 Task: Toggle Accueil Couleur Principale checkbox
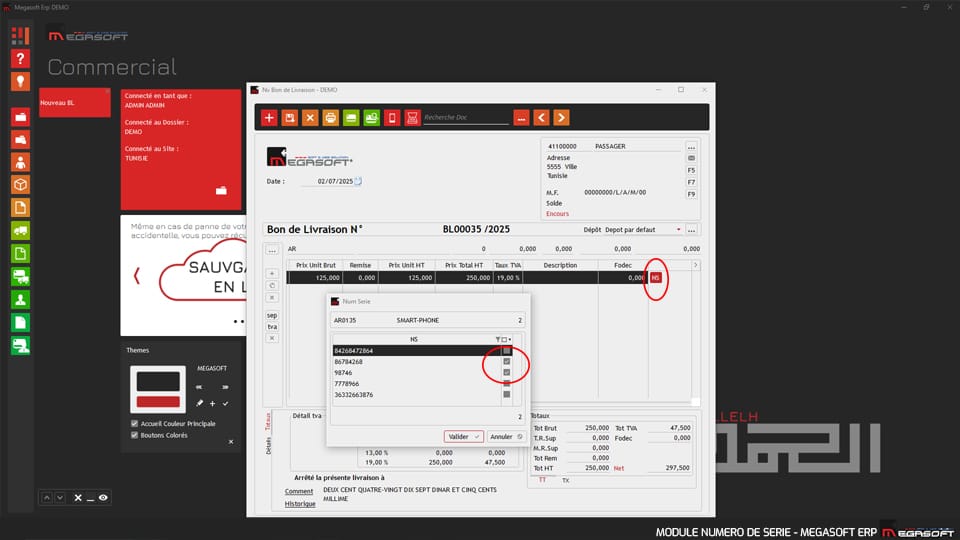pos(135,423)
